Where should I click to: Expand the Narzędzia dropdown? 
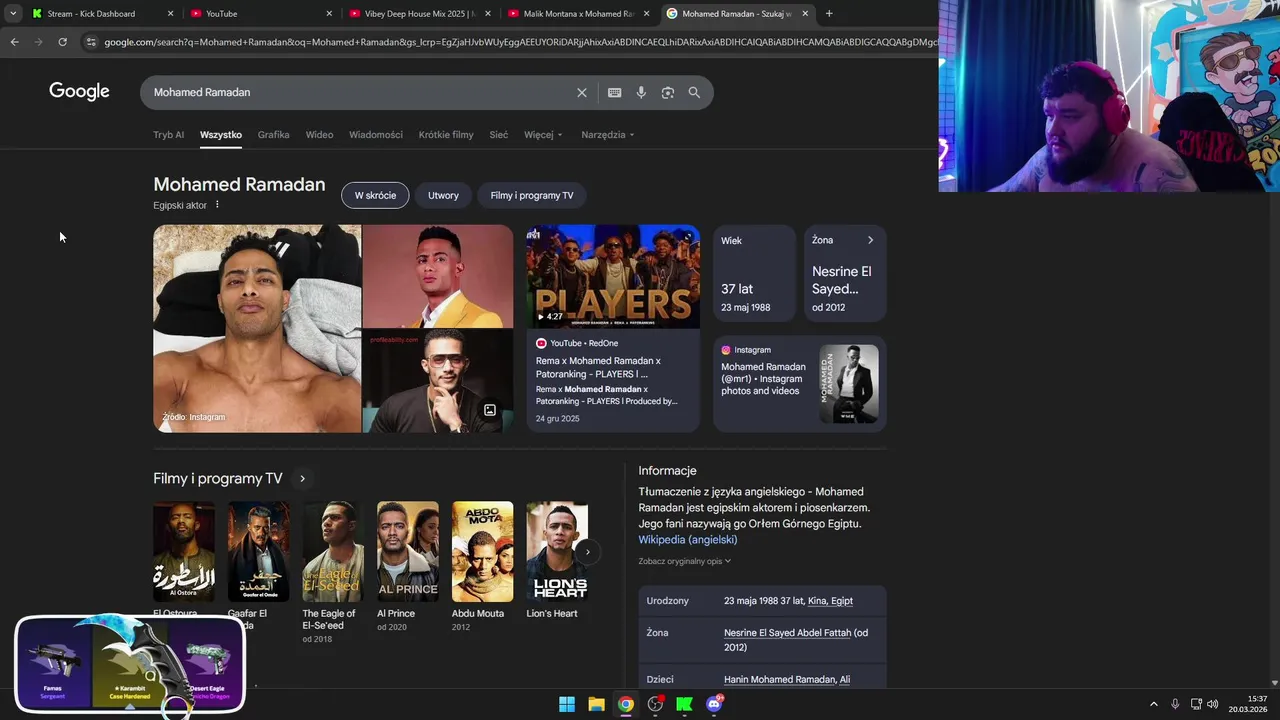pyautogui.click(x=608, y=134)
